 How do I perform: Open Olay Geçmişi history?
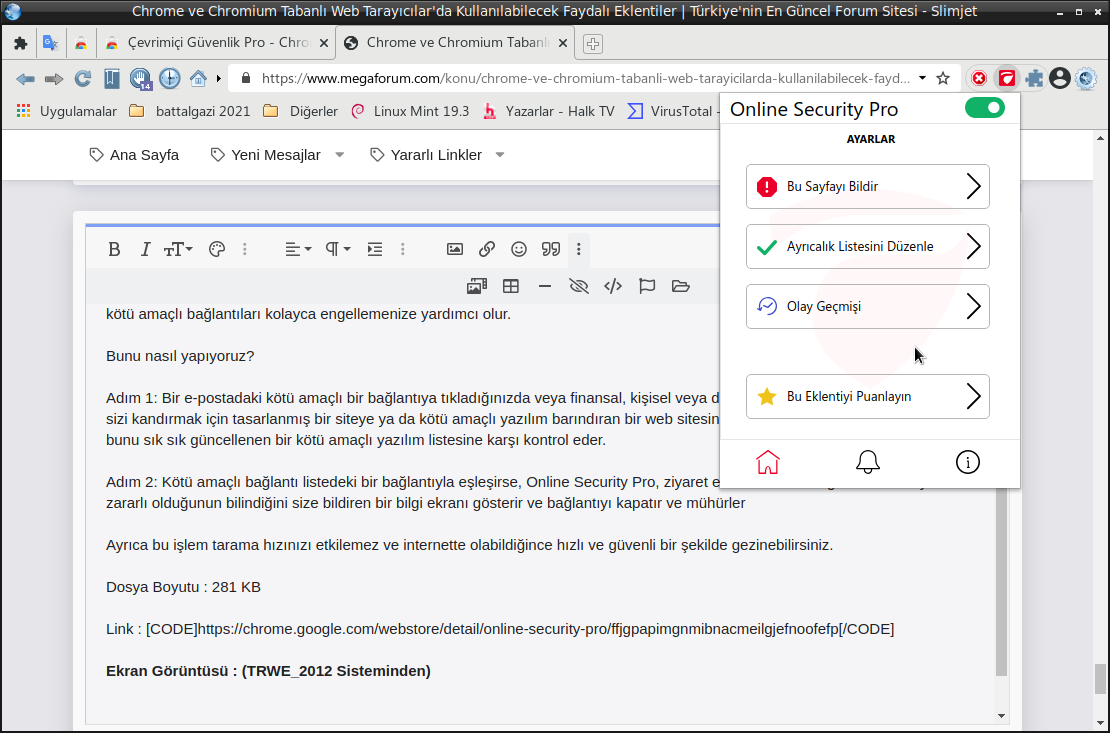pos(867,307)
